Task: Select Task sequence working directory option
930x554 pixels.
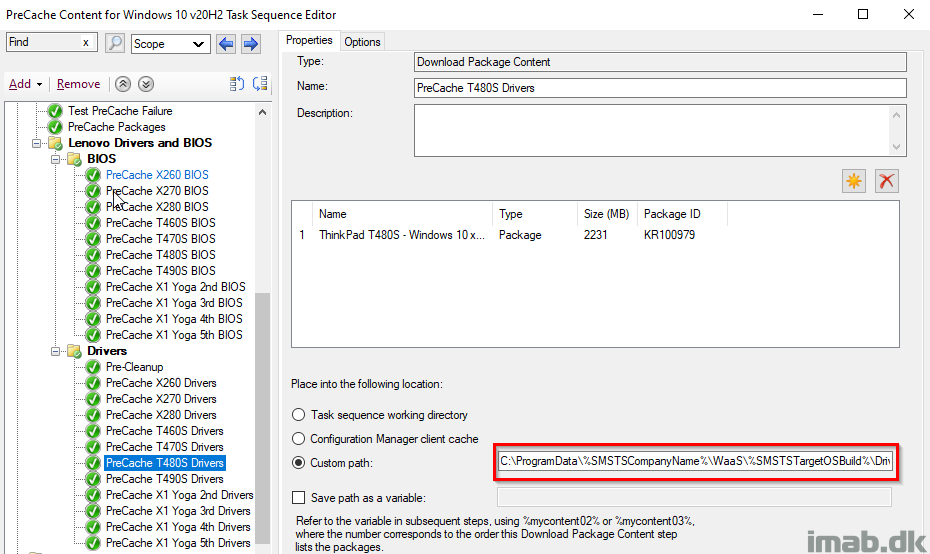Action: coord(298,415)
